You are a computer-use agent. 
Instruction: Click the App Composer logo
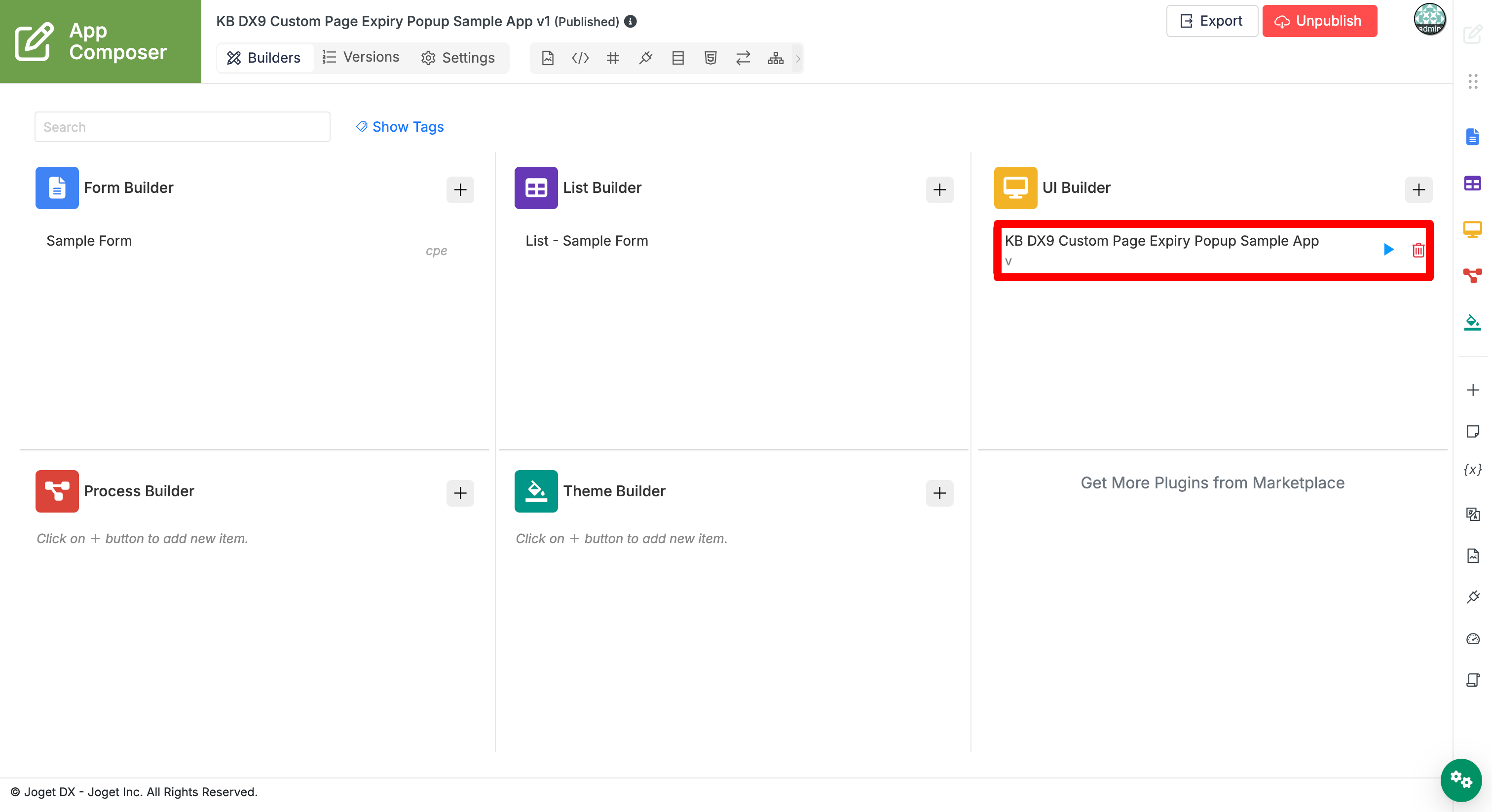pos(100,41)
